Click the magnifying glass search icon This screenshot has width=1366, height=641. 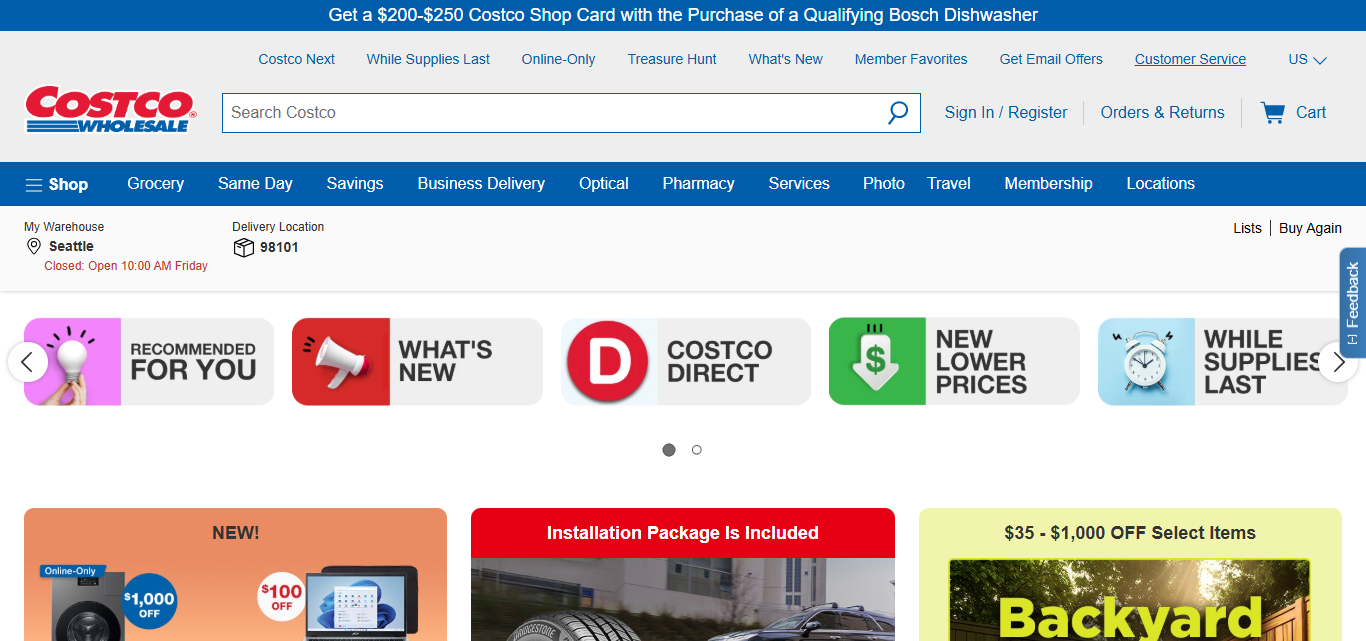[x=898, y=112]
